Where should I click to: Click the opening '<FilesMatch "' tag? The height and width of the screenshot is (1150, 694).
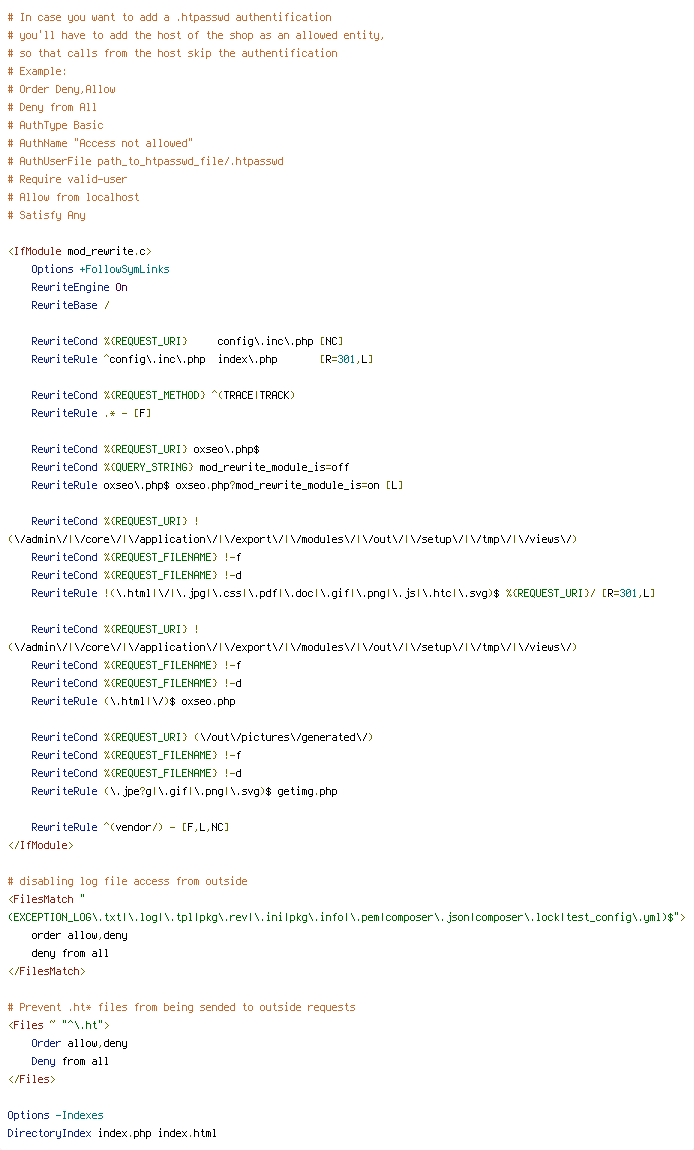point(46,899)
